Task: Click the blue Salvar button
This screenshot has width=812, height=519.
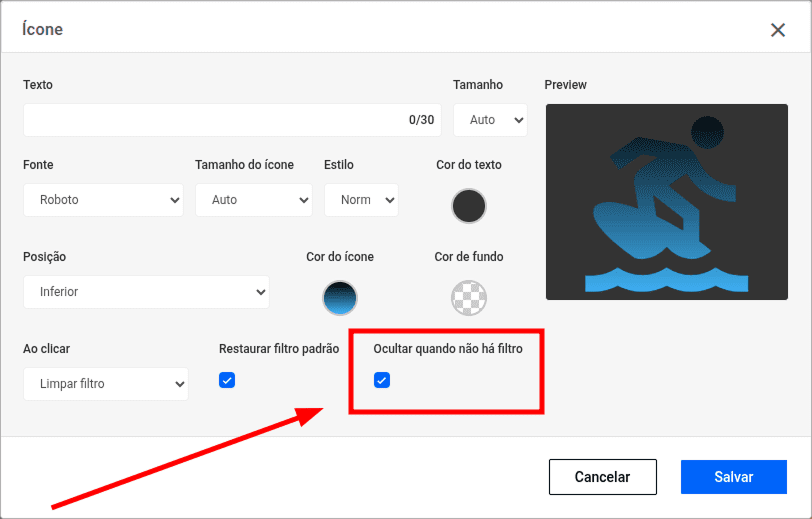Action: (733, 477)
